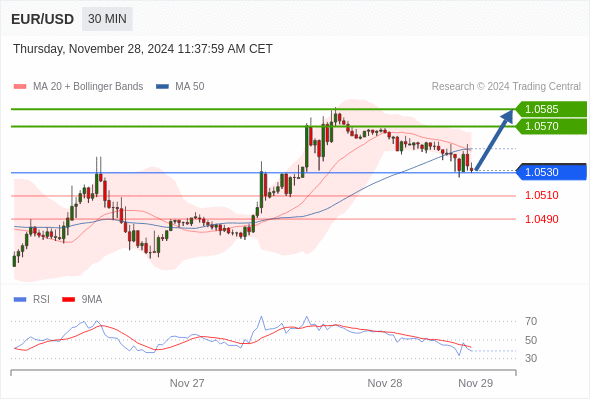Toggle the RSI legend label
This screenshot has height=400, width=590.
click(41, 300)
